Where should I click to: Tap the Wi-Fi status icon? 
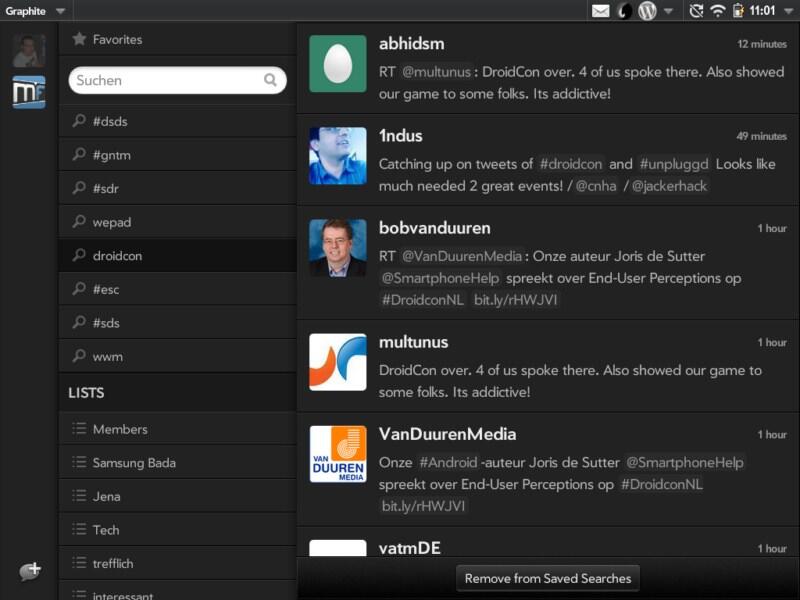[x=718, y=11]
